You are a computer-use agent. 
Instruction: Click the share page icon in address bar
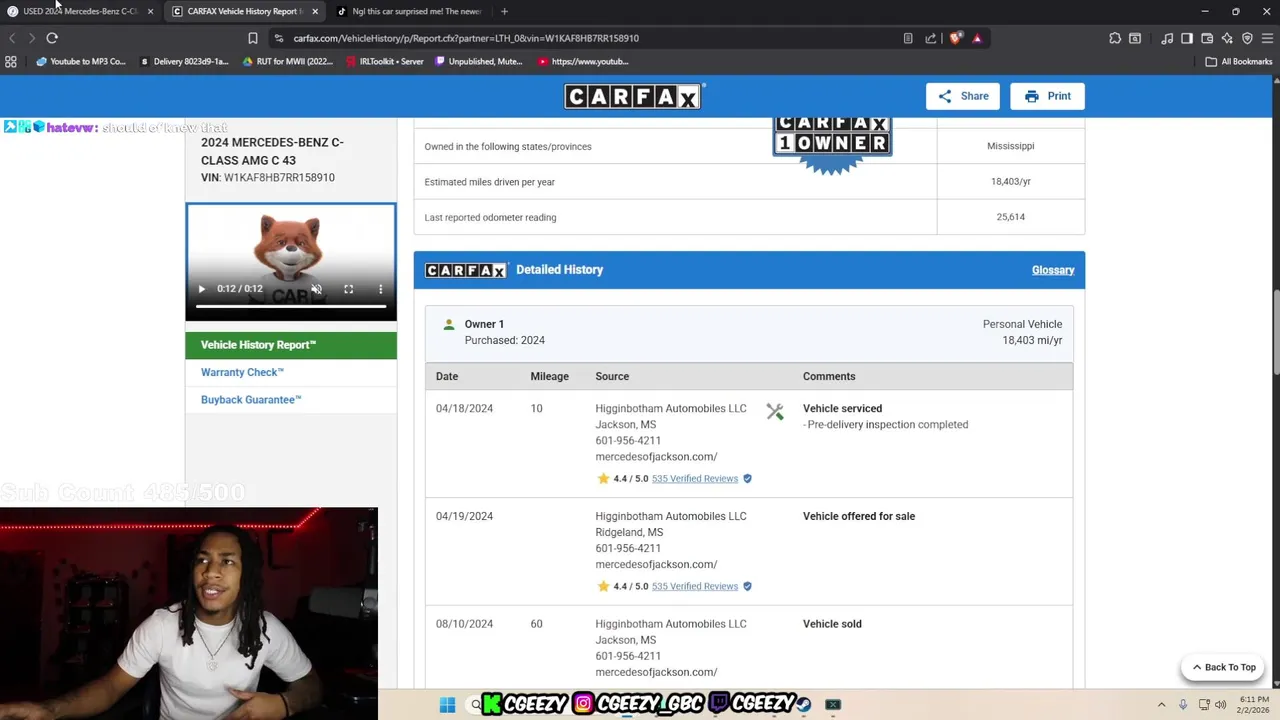pyautogui.click(x=931, y=38)
